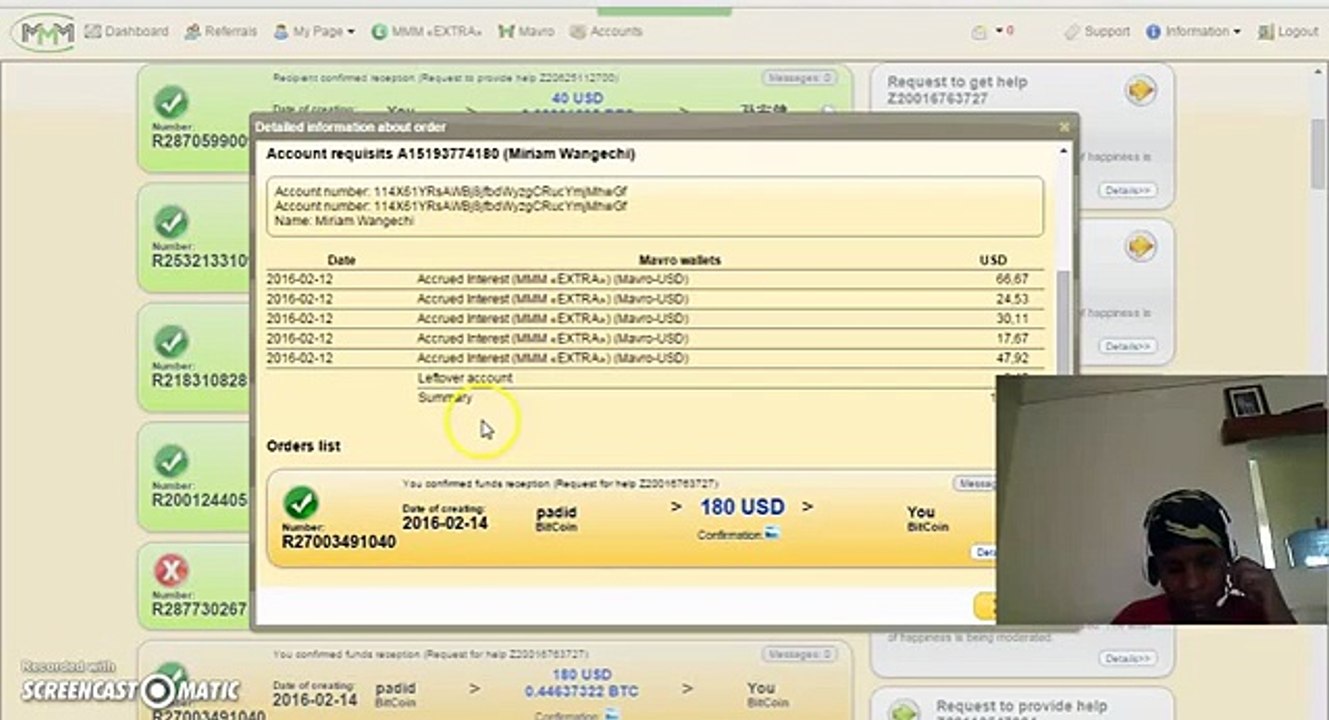Click the 40 USD amount in top order
The width and height of the screenshot is (1329, 720).
[578, 98]
